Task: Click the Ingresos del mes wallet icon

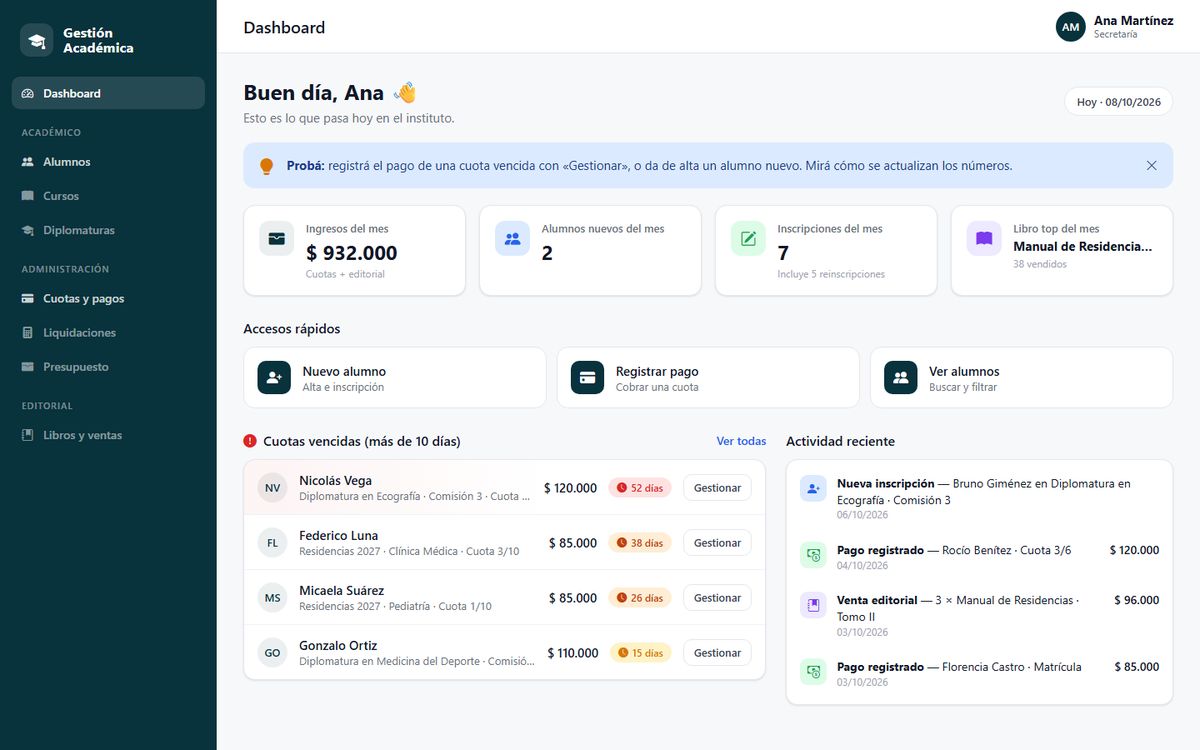Action: [277, 239]
